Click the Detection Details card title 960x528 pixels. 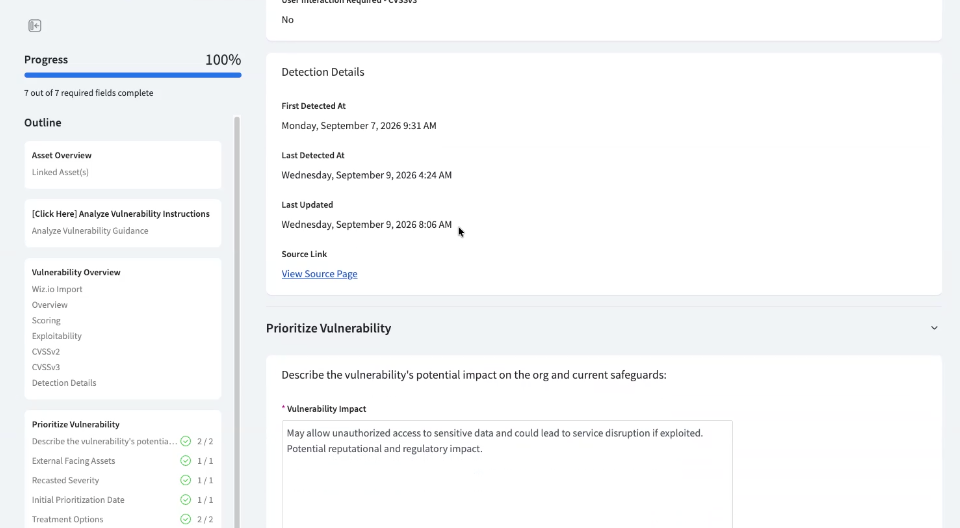[x=323, y=72]
